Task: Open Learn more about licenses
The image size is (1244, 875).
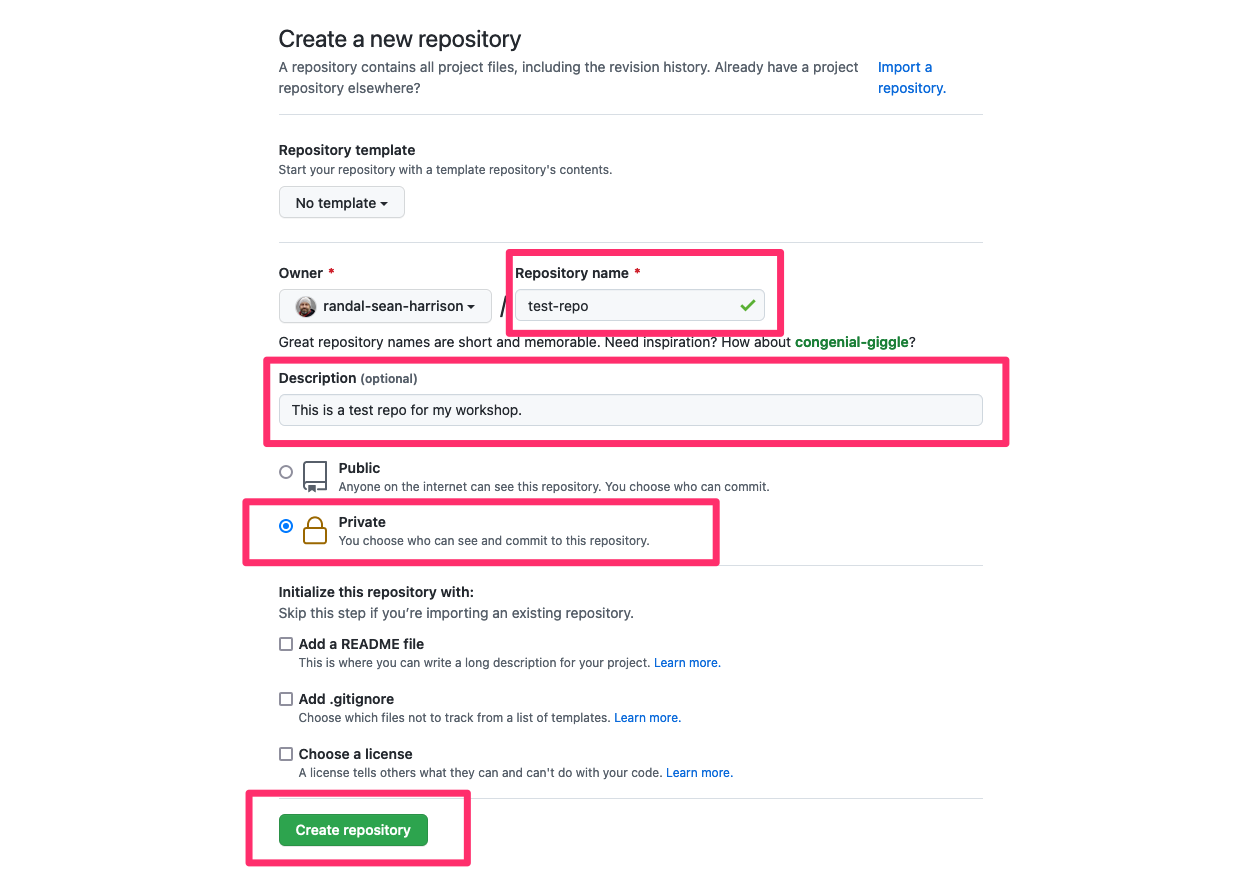Action: [x=699, y=772]
